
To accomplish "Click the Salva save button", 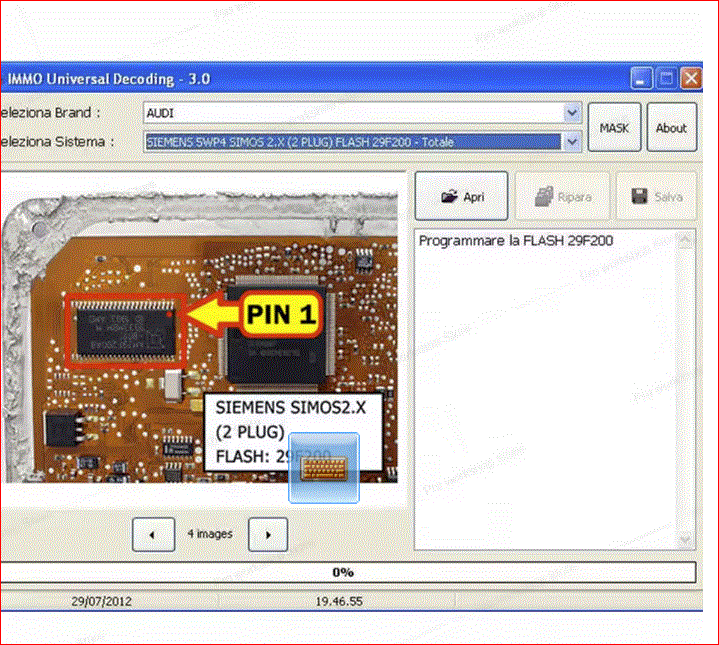I will 657,196.
